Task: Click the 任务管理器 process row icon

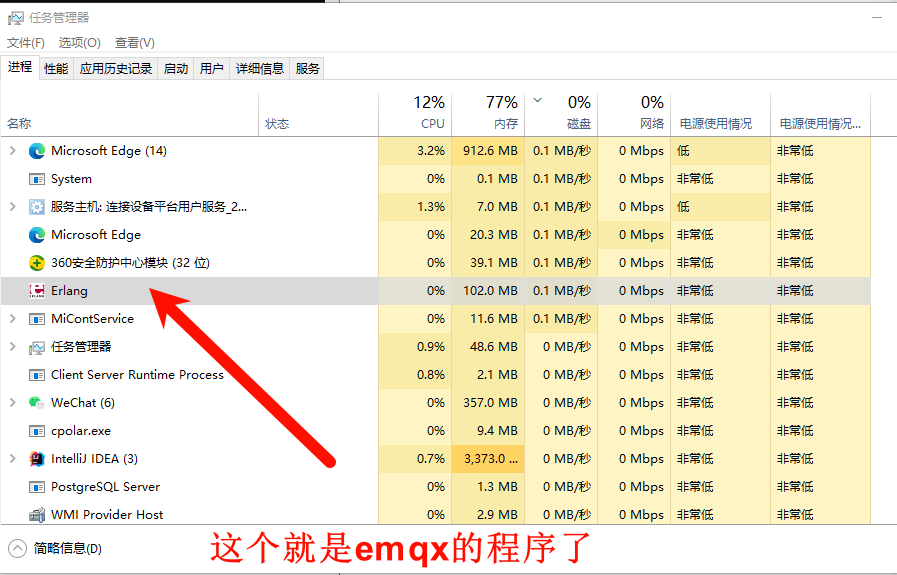Action: pyautogui.click(x=37, y=347)
